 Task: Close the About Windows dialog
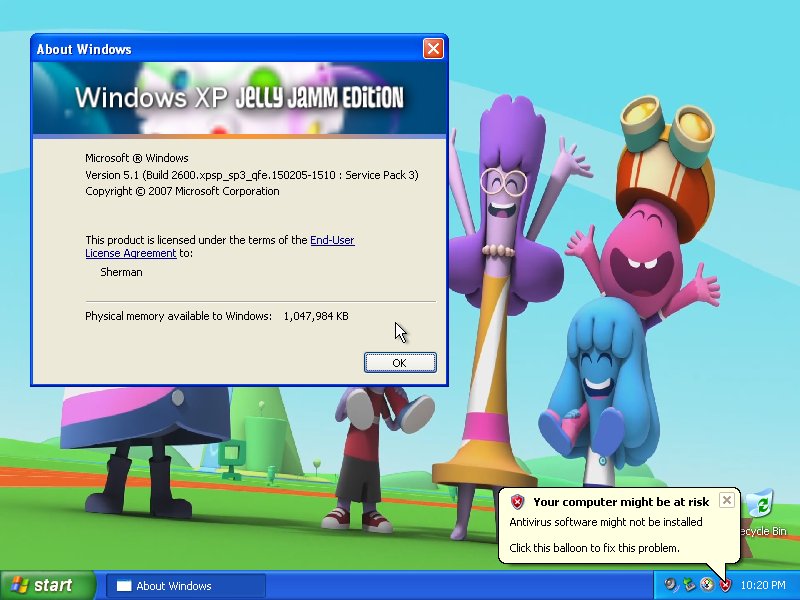click(x=433, y=49)
